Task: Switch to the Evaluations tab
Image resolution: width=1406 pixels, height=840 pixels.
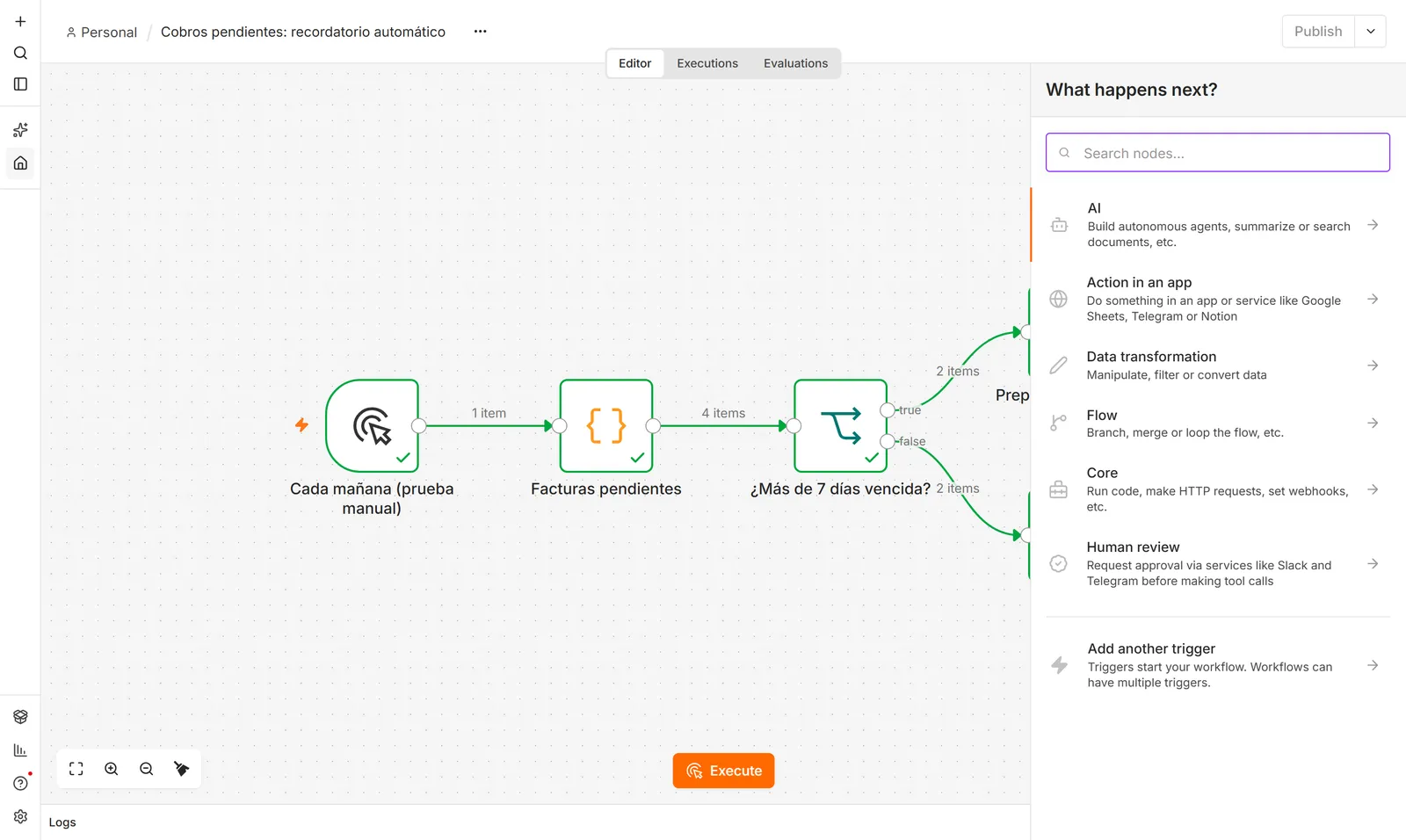Action: pyautogui.click(x=795, y=63)
